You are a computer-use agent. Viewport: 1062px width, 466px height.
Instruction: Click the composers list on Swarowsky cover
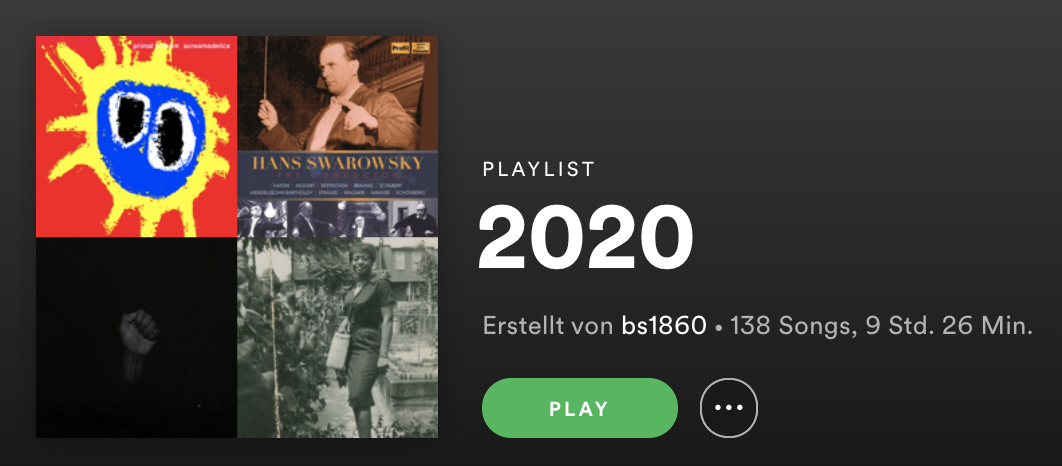click(337, 188)
